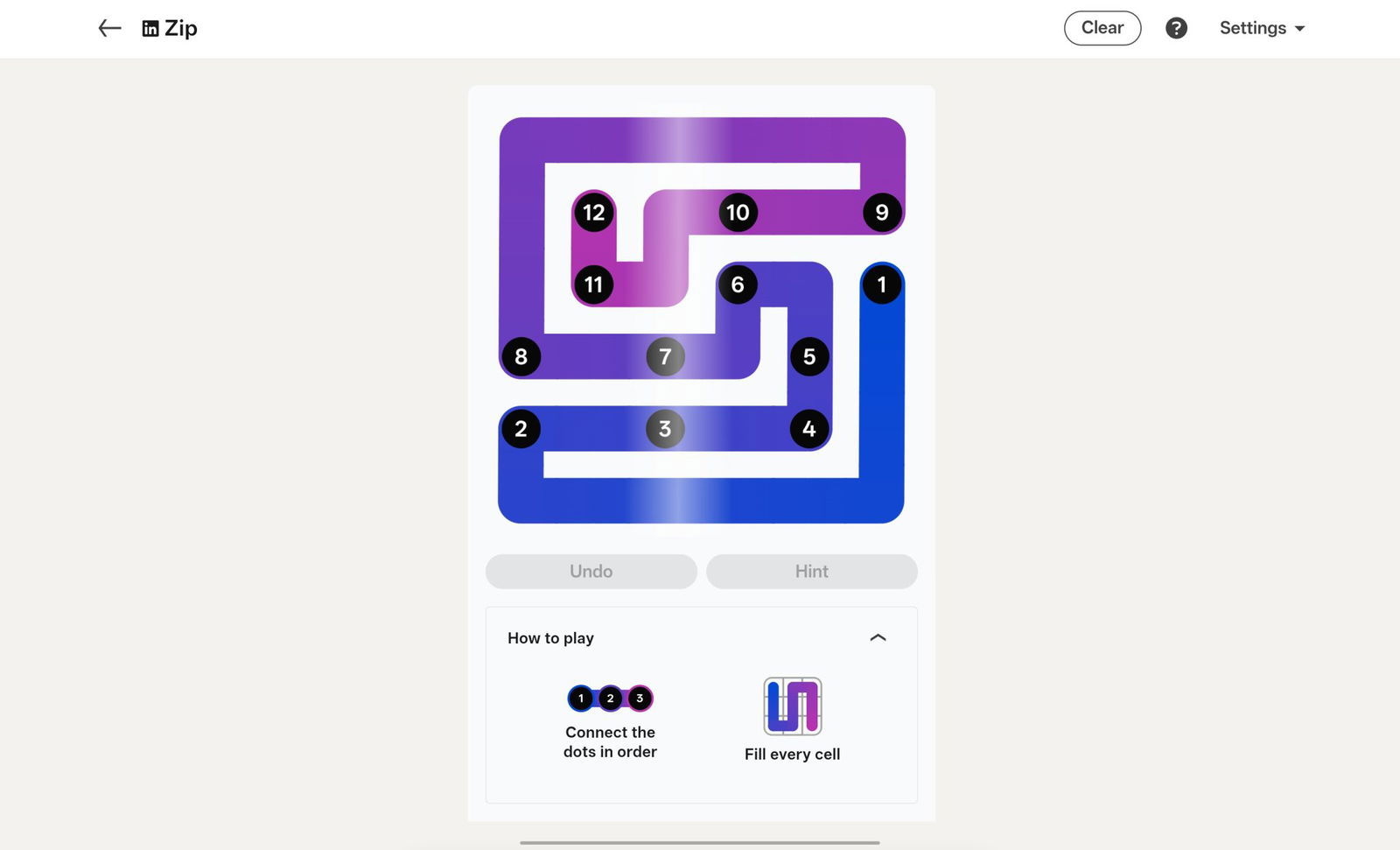Click the horizontal scrollbar at the bottom
Viewport: 1400px width, 850px height.
coord(699,842)
